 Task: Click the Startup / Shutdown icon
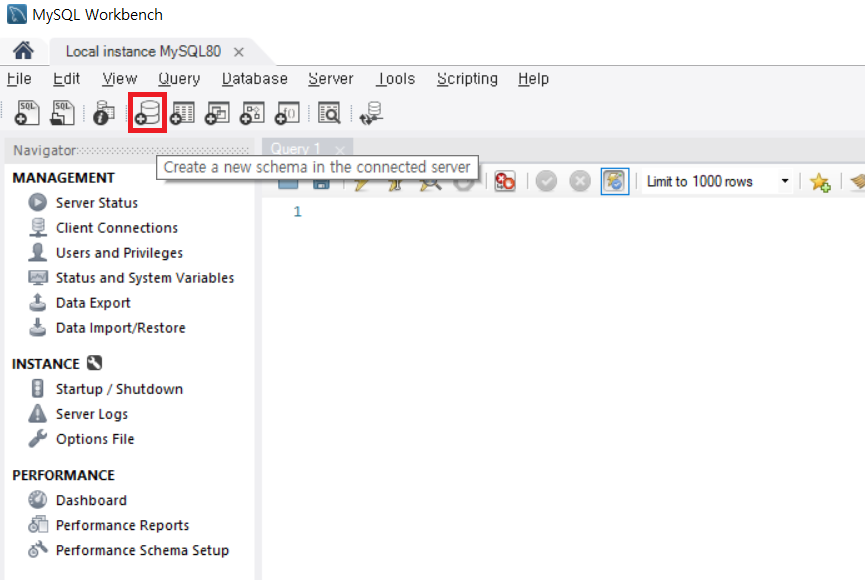(38, 389)
